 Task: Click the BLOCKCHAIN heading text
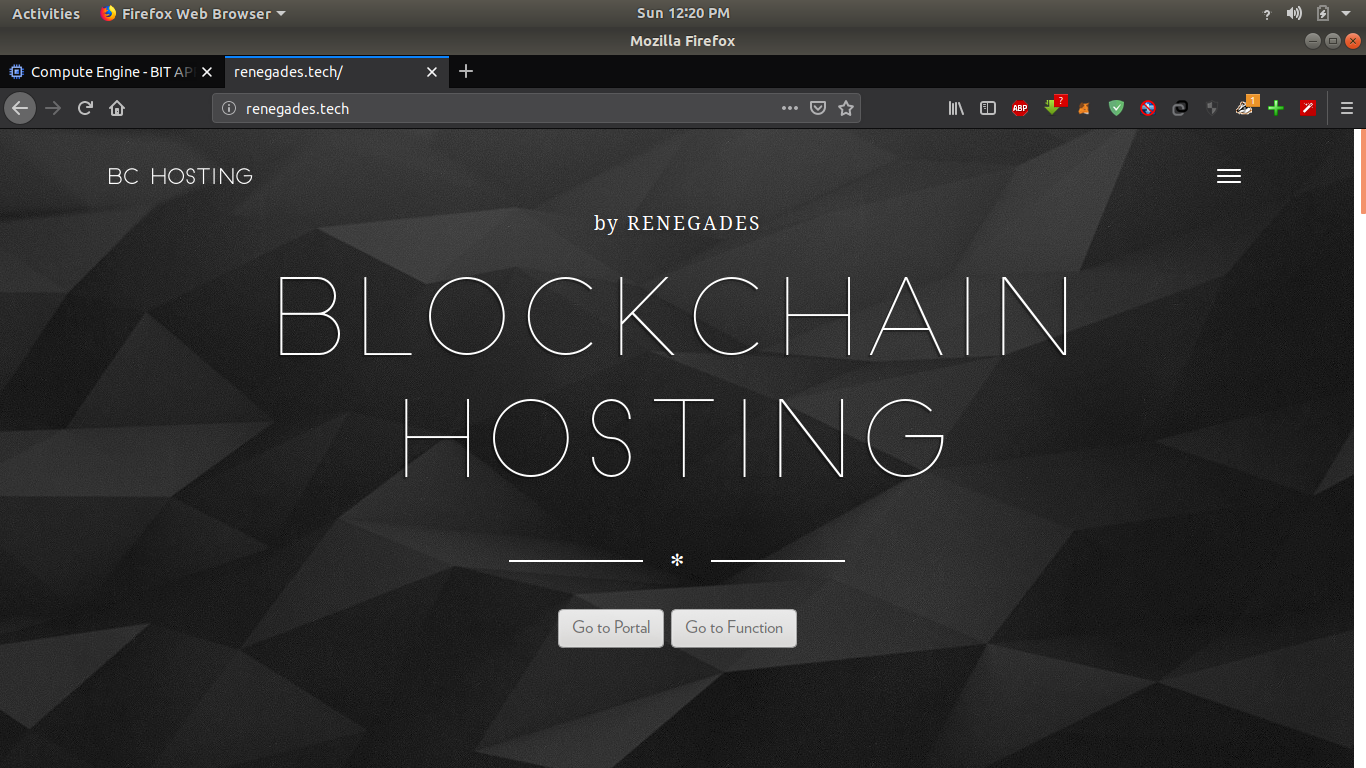click(x=674, y=315)
